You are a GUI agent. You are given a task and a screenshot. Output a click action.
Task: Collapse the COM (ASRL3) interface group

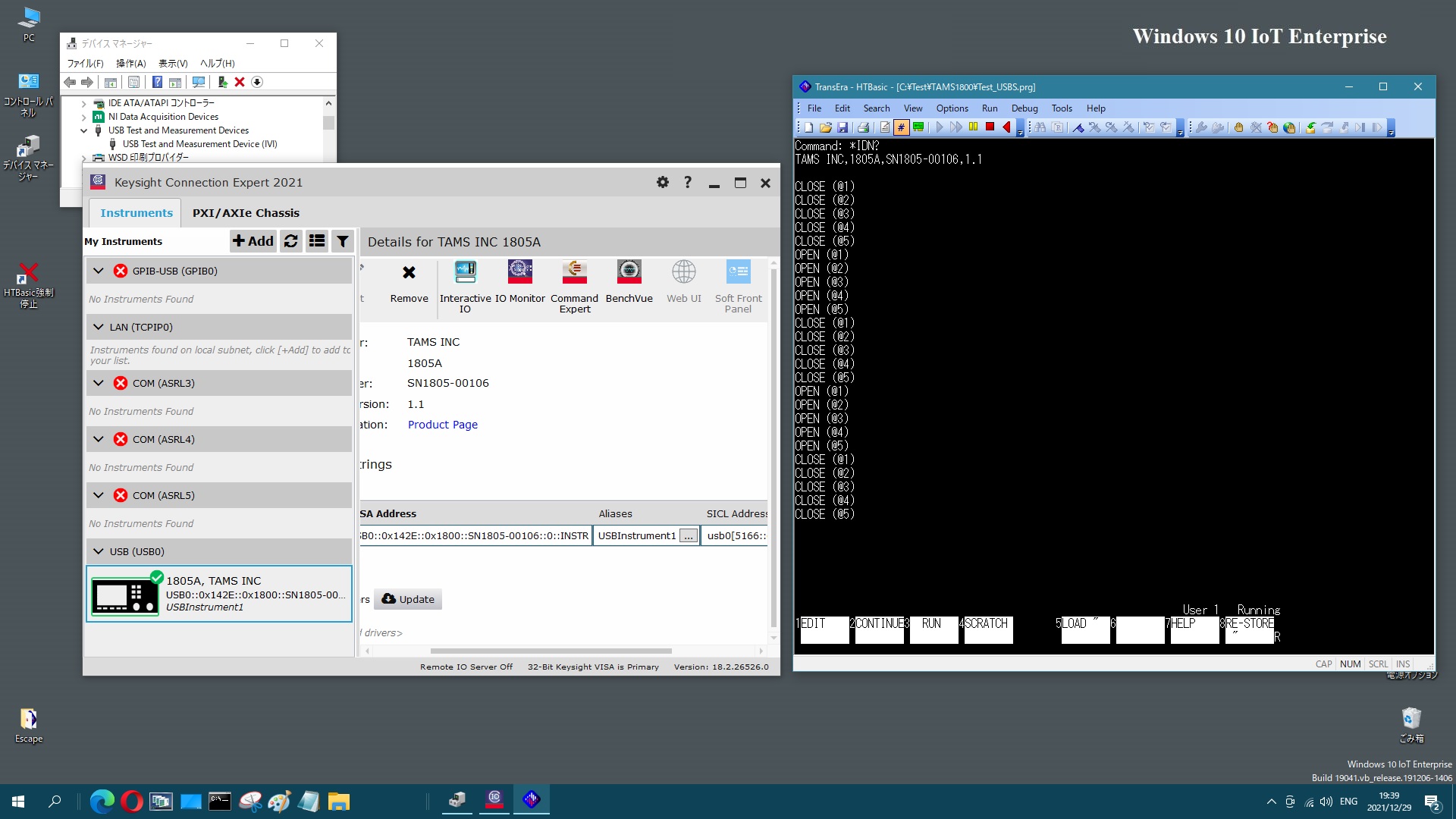(x=99, y=383)
